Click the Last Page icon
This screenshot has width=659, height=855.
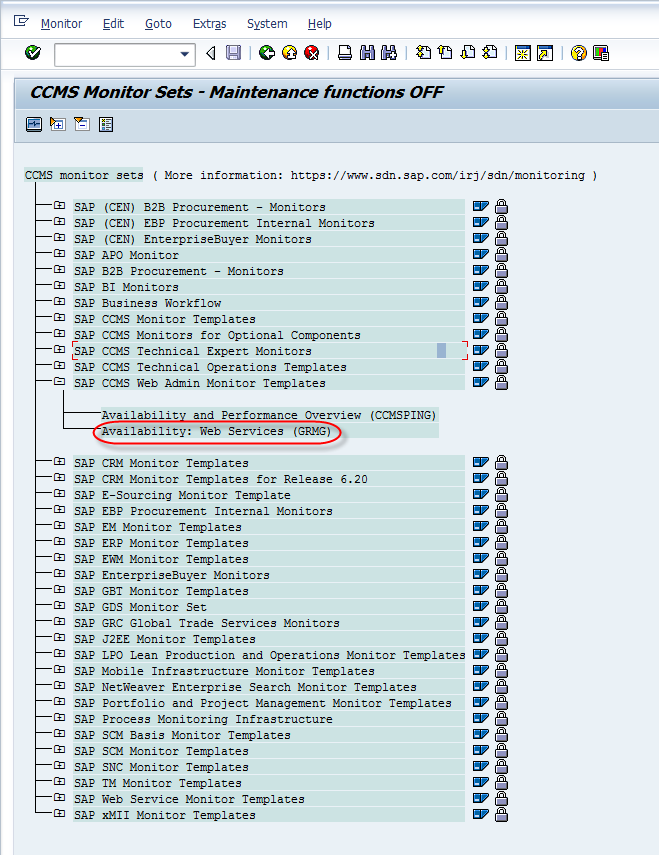[490, 53]
